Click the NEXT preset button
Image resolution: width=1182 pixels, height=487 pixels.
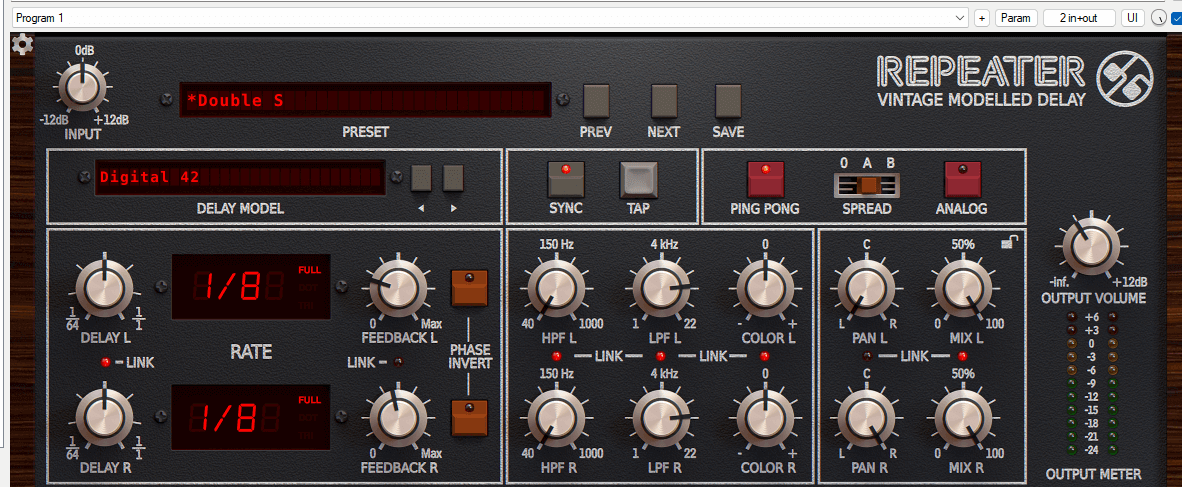click(x=664, y=100)
